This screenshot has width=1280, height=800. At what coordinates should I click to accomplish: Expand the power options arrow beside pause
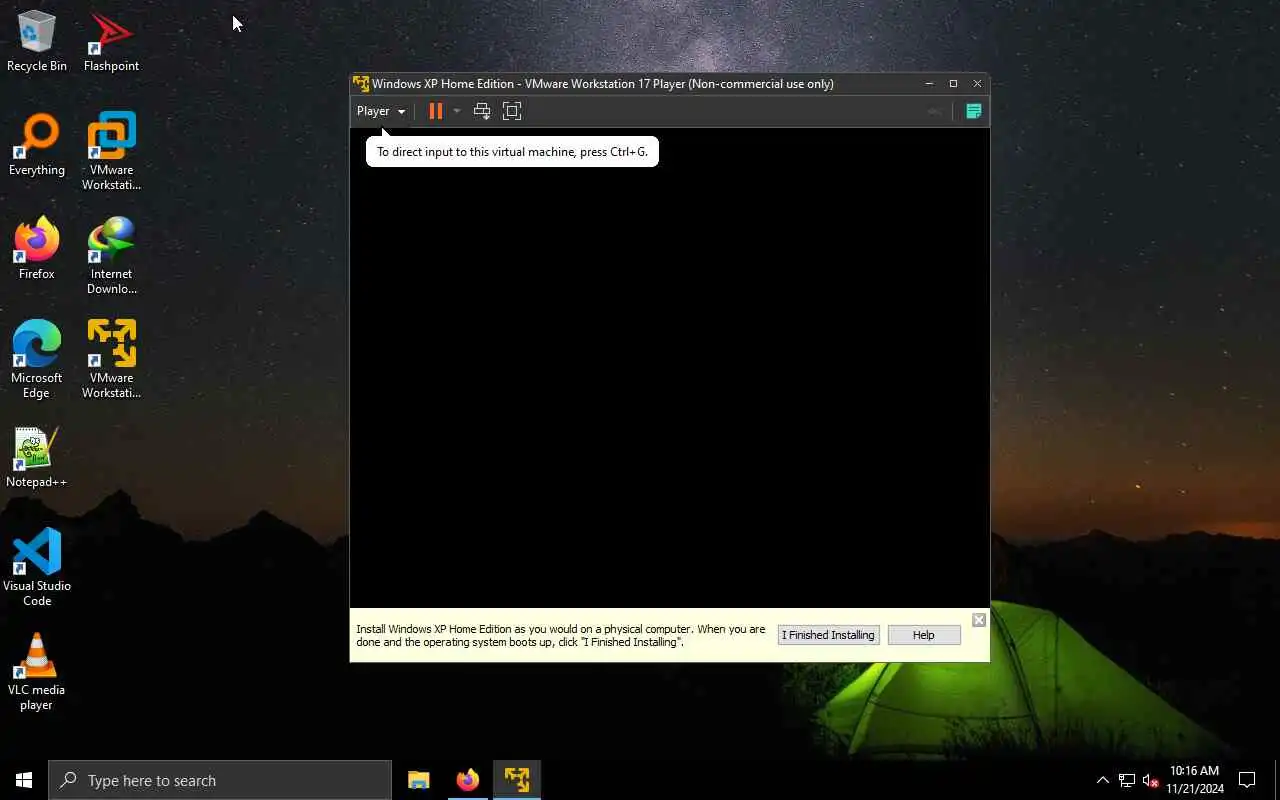[x=457, y=111]
